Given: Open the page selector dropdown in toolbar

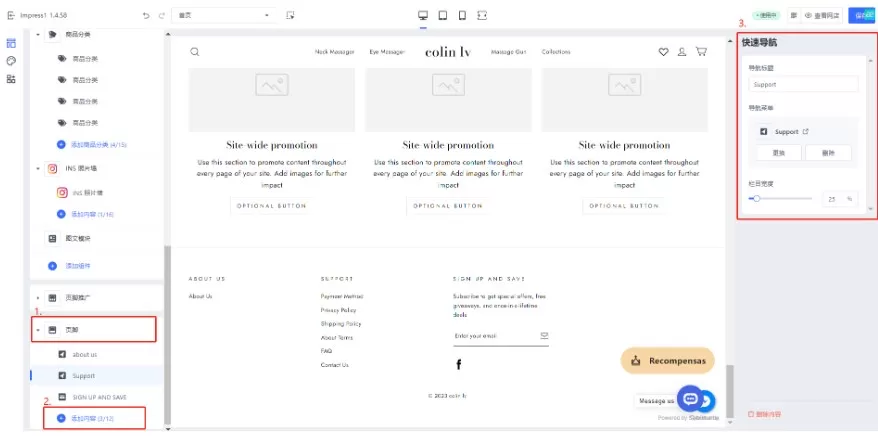Looking at the screenshot, I should point(224,15).
